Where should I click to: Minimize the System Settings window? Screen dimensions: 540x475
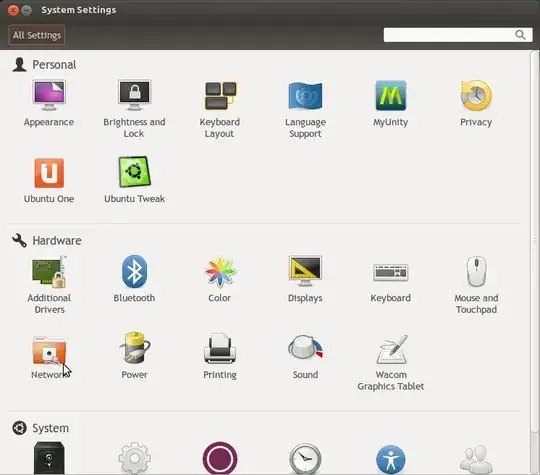point(27,10)
